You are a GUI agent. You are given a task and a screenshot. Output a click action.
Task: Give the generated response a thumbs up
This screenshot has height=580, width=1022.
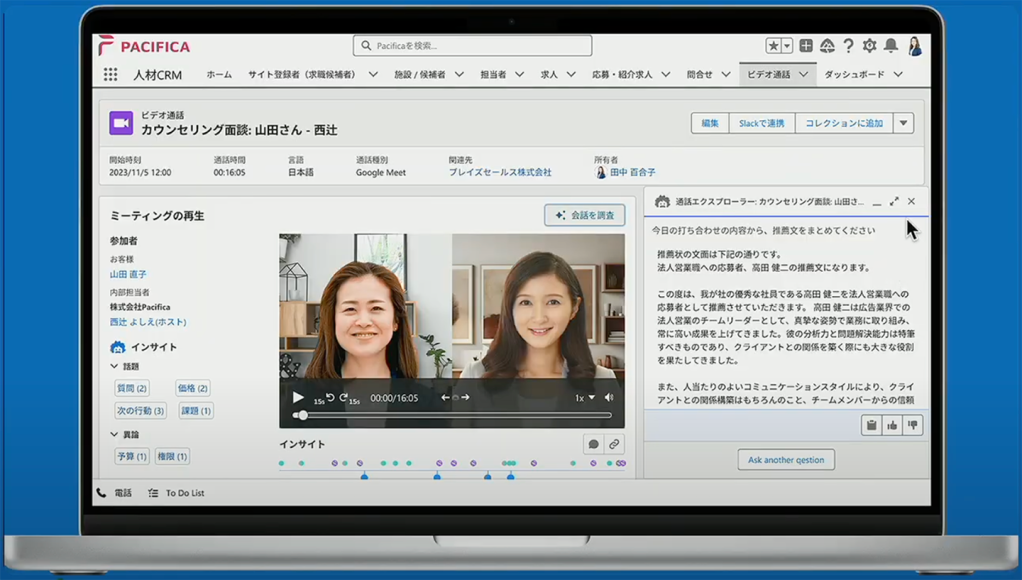pos(892,426)
